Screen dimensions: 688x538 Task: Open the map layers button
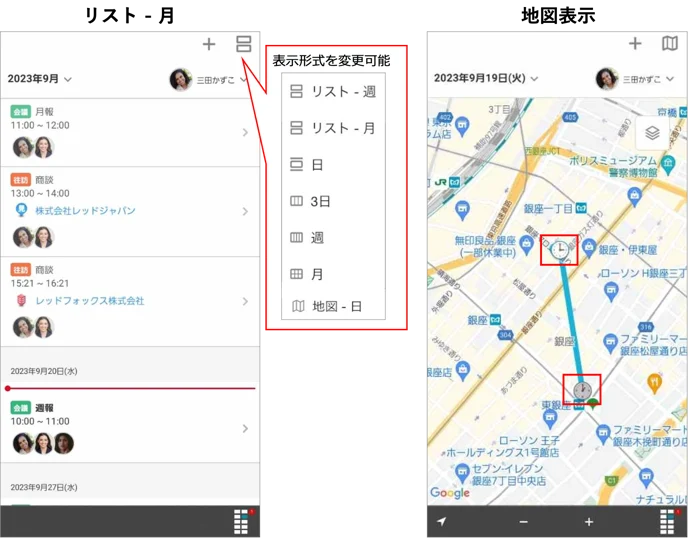(x=652, y=133)
